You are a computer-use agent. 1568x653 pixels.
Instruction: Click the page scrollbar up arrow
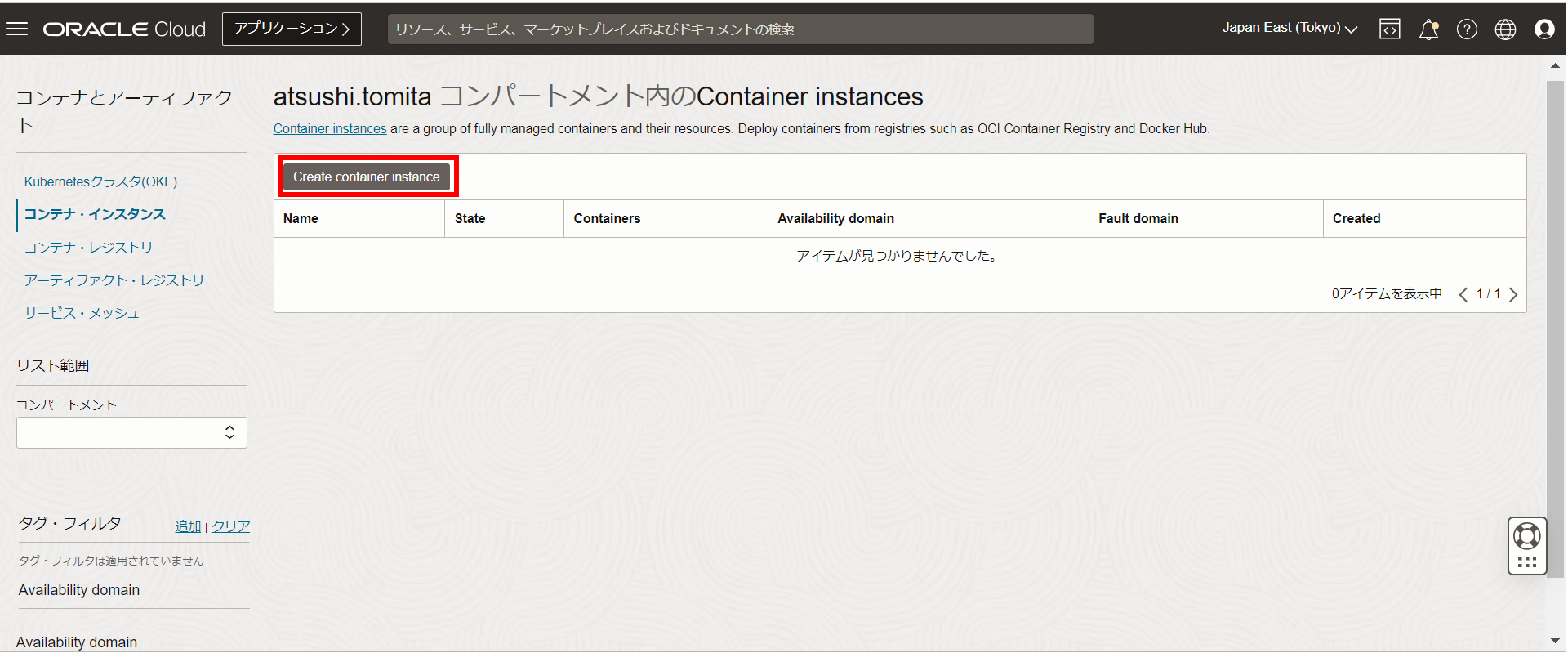(1555, 65)
